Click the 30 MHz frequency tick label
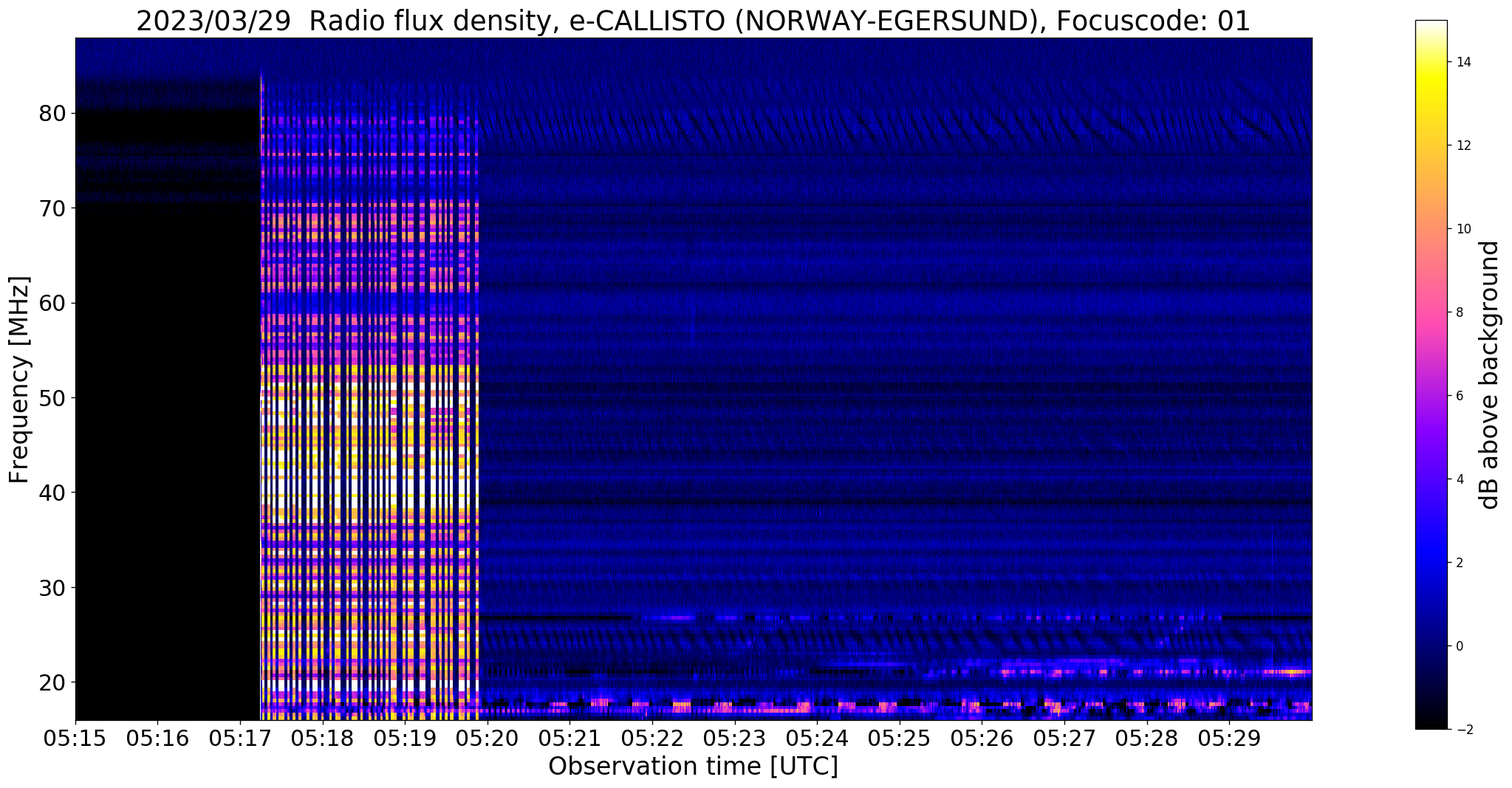This screenshot has height=788, width=1512. (x=52, y=588)
